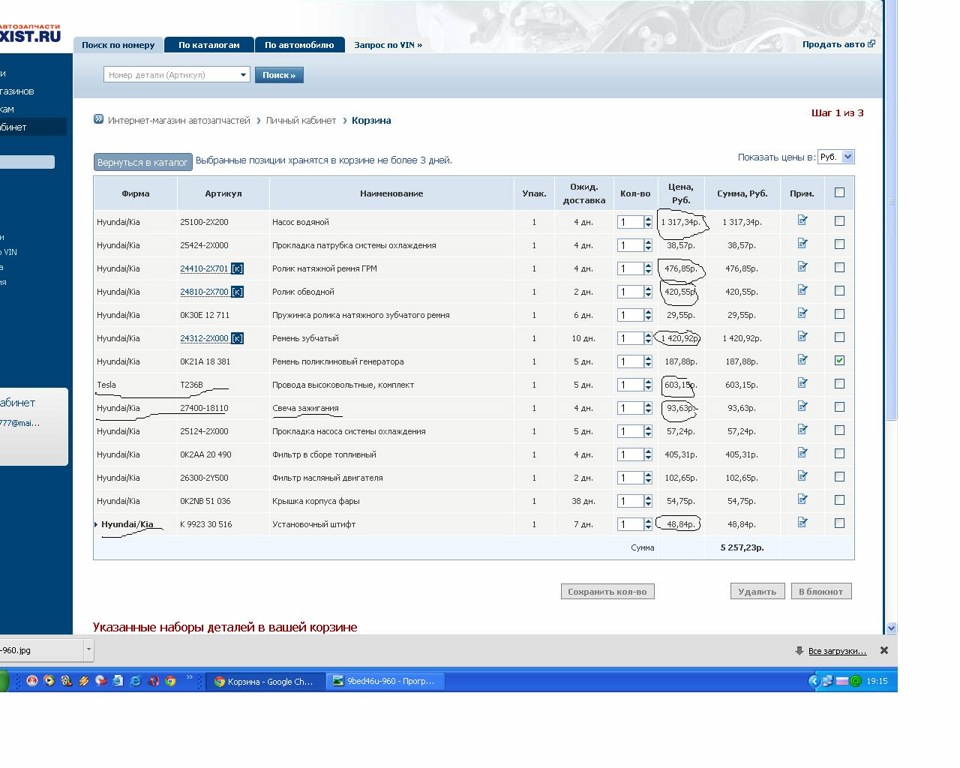
Task: Open note icon for Фильтр в сборе топливный
Action: pyautogui.click(x=802, y=453)
